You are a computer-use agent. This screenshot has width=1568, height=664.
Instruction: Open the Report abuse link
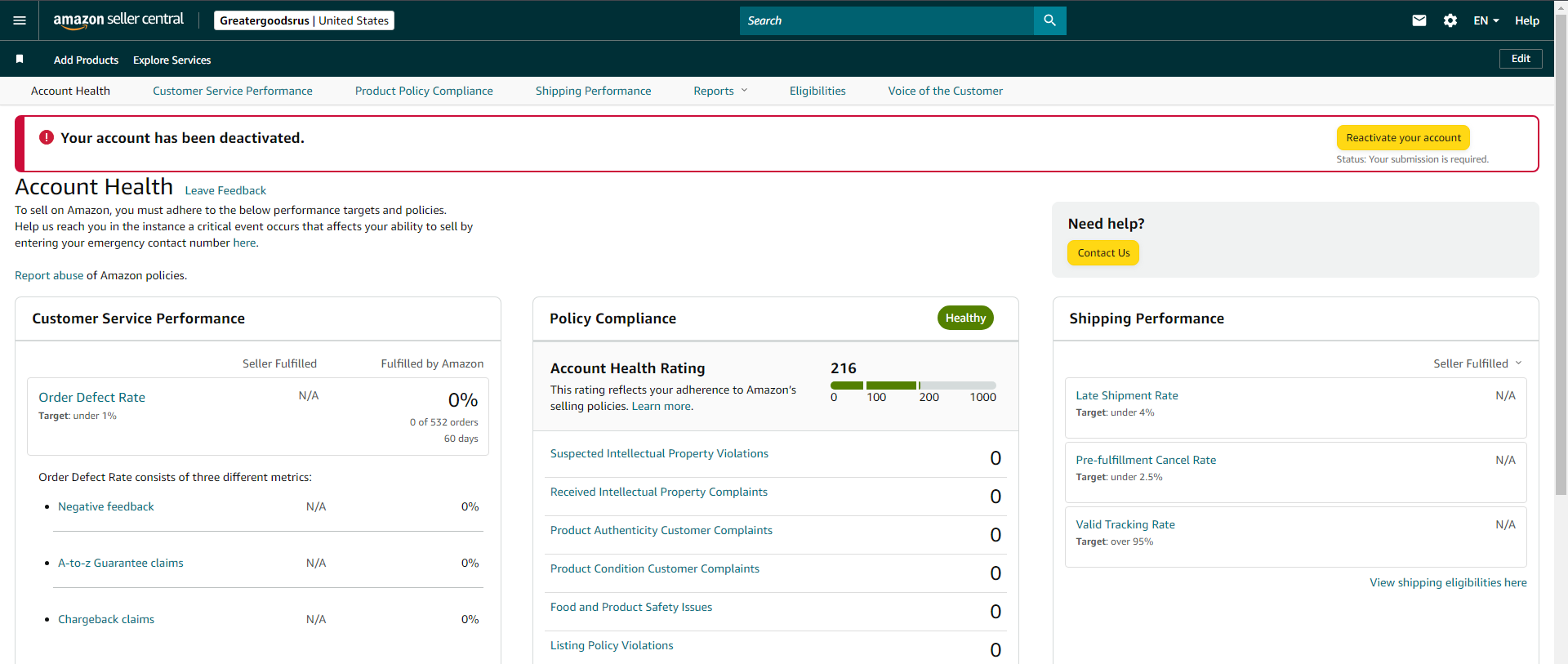point(49,275)
